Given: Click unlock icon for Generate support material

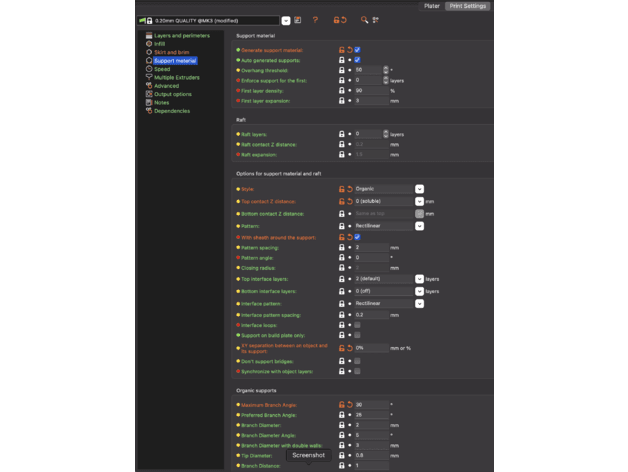Looking at the screenshot, I should point(342,50).
